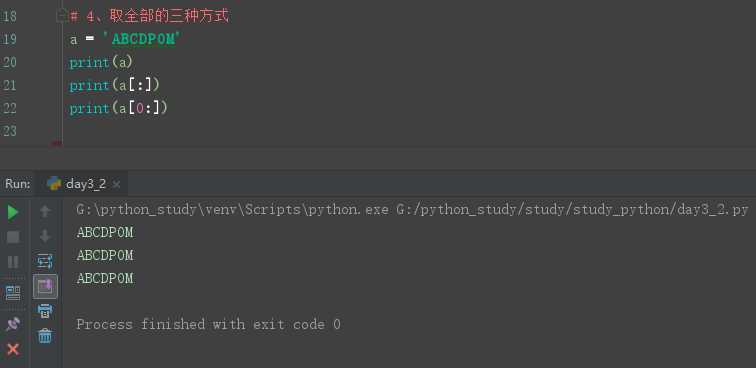Click the red fold-end marker below line 23

(57, 143)
